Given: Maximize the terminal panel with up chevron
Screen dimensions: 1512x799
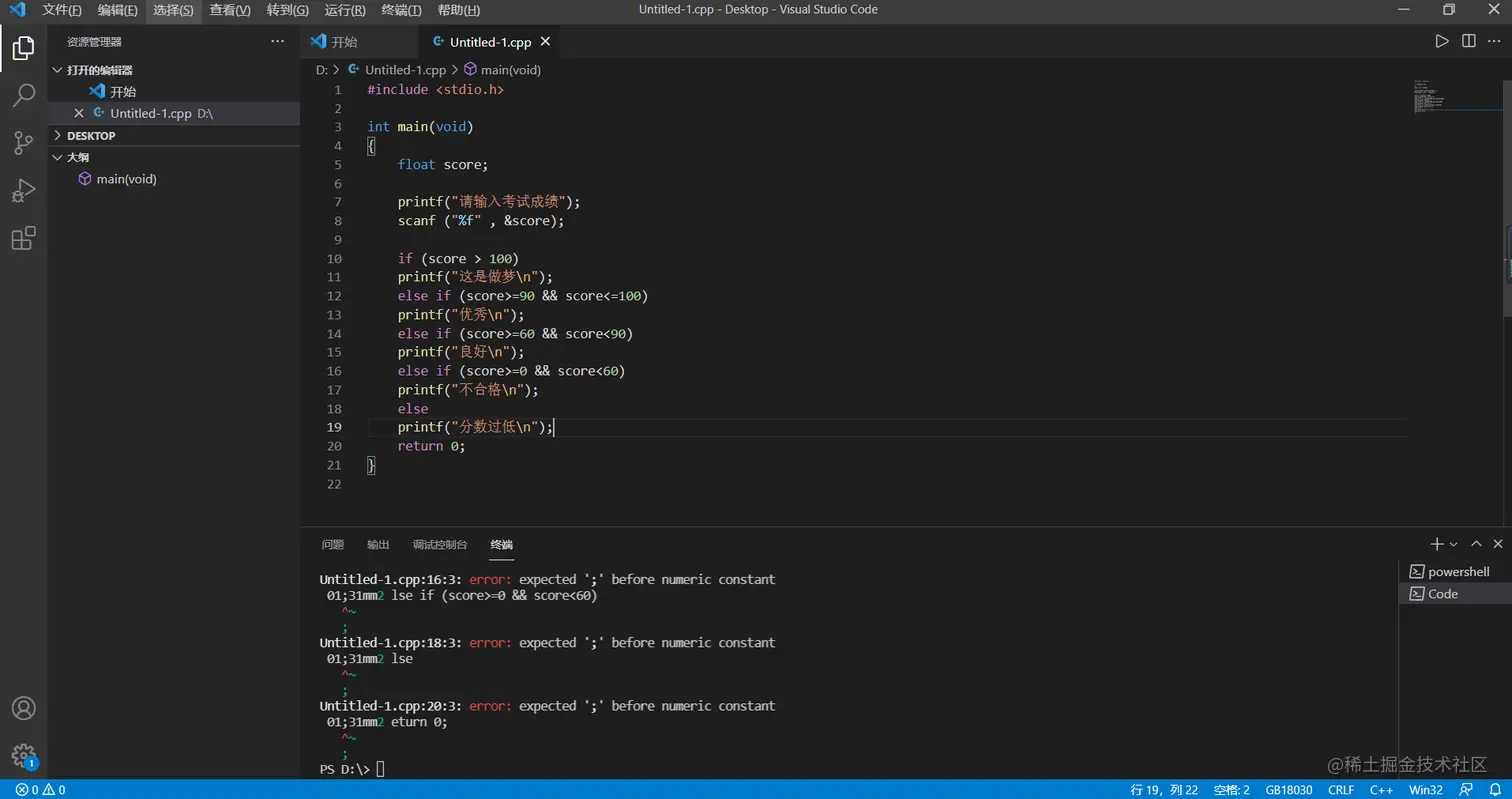Looking at the screenshot, I should tap(1476, 544).
